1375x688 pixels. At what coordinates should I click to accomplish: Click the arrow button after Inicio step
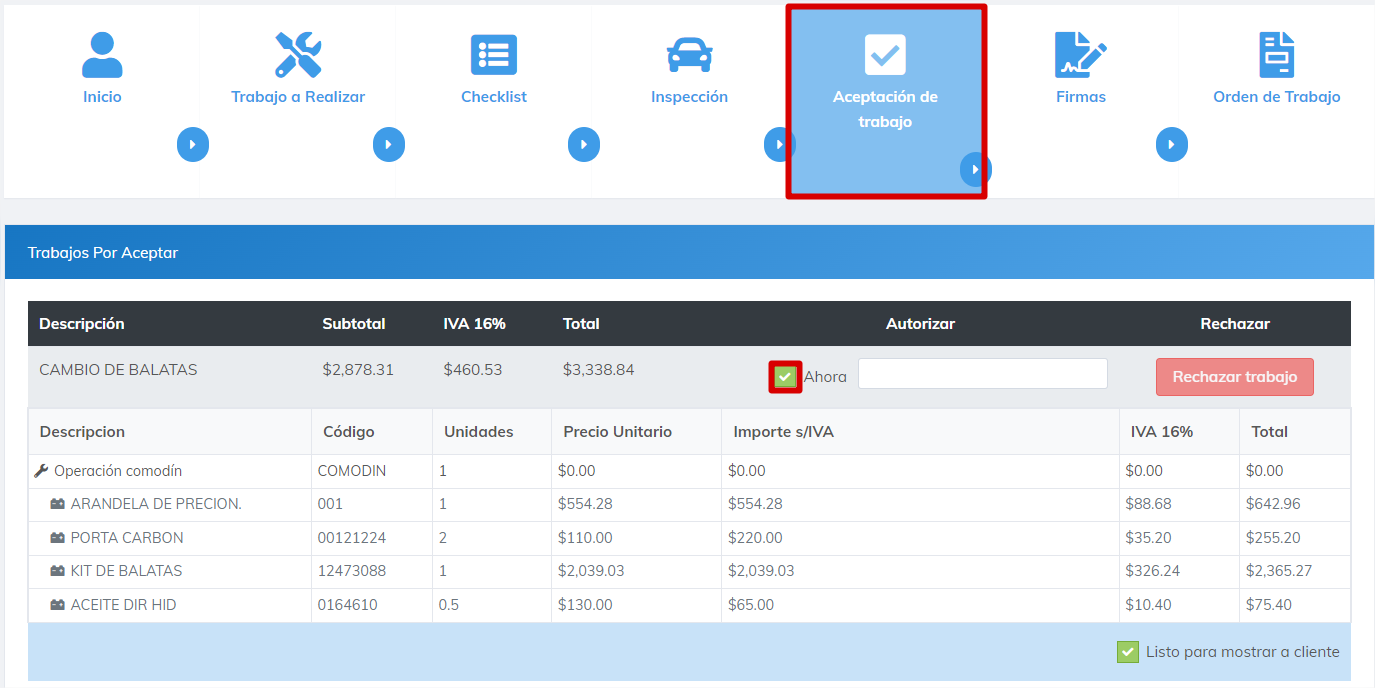pyautogui.click(x=193, y=145)
